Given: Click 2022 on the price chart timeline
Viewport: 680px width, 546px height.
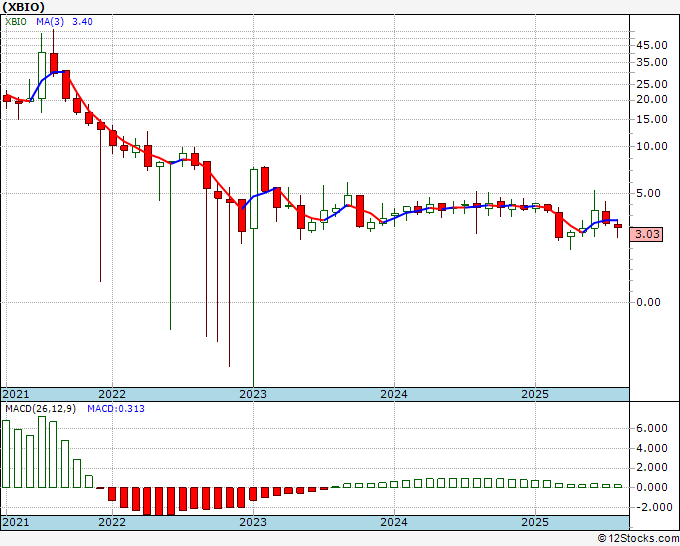Looking at the screenshot, I should click(112, 394).
